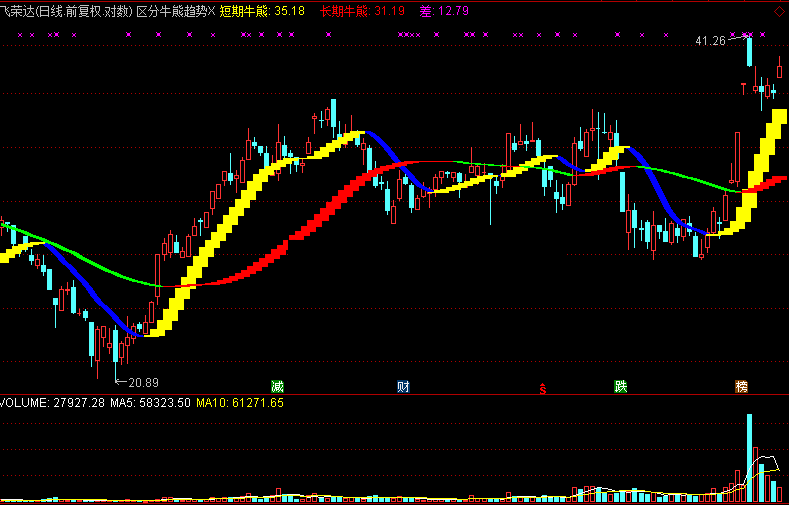Click the long-wick candle at the 20.89 low
Image resolution: width=789 pixels, height=505 pixels.
(x=116, y=352)
